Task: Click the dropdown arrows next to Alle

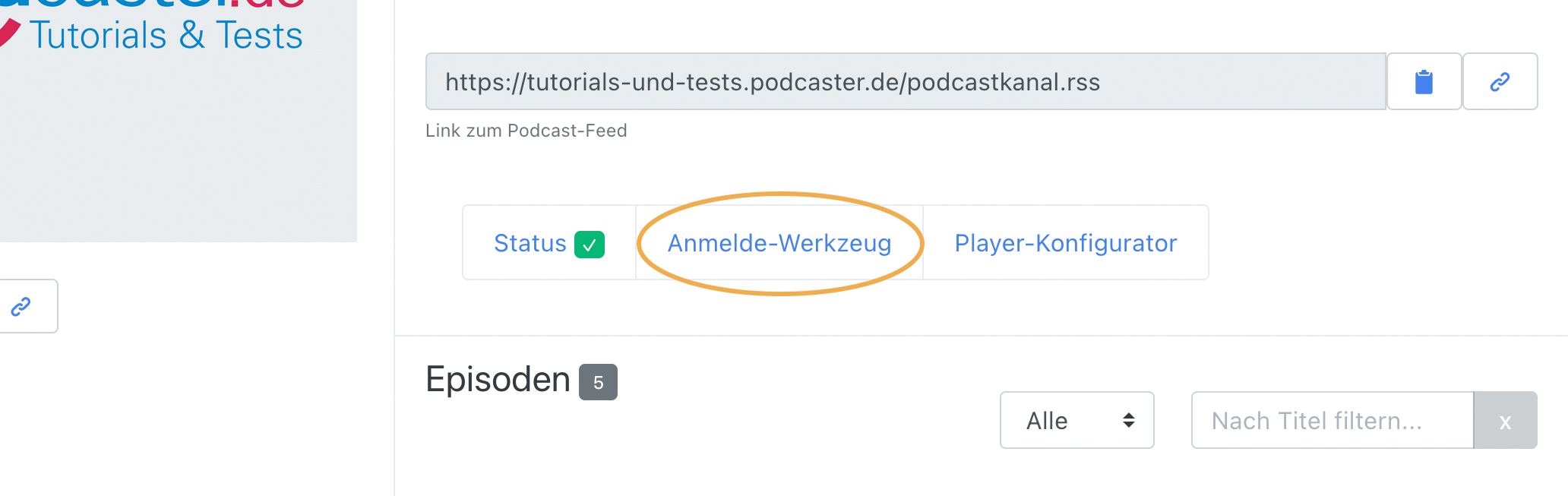Action: [1129, 420]
